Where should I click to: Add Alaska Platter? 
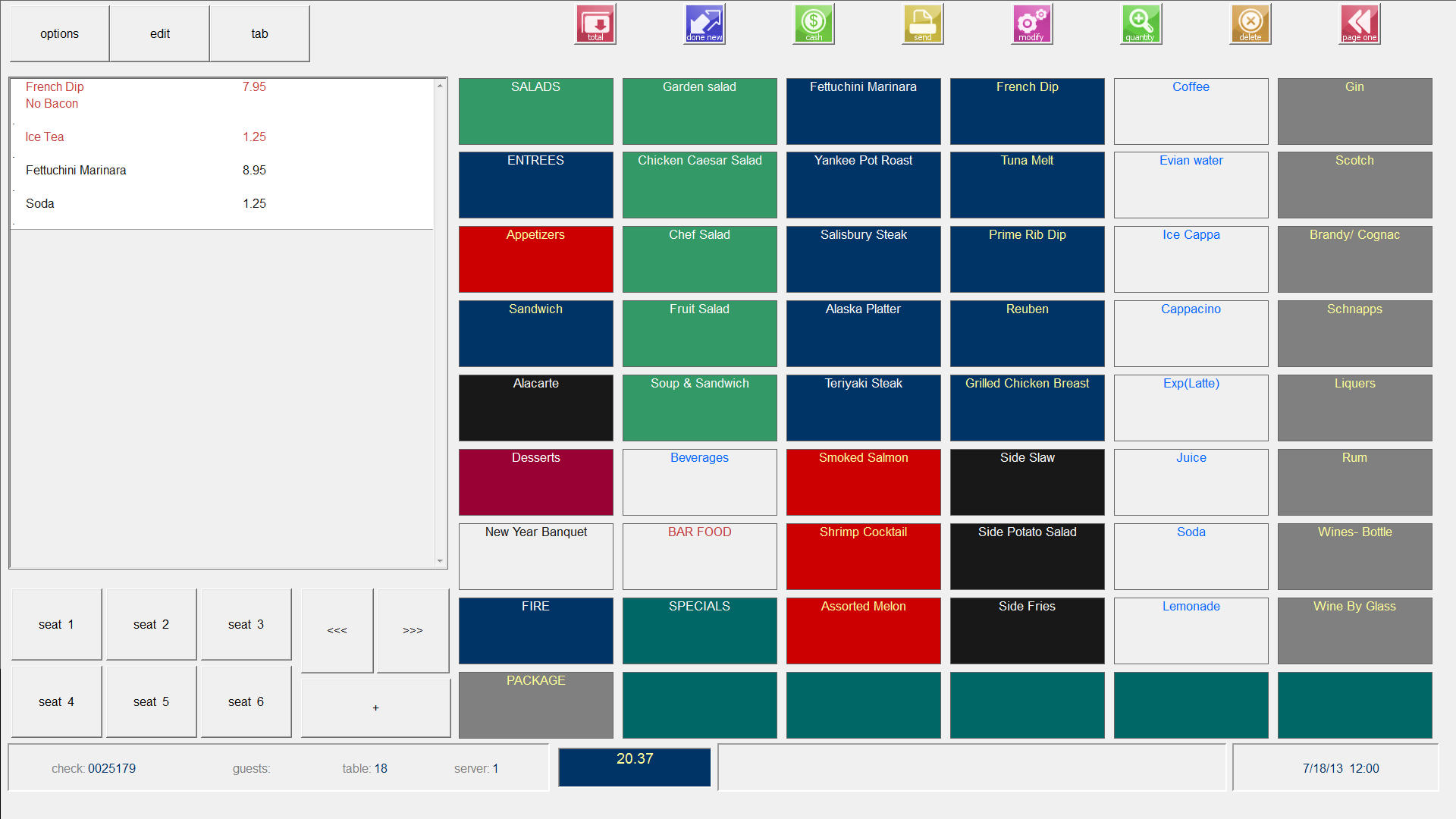[x=864, y=334]
